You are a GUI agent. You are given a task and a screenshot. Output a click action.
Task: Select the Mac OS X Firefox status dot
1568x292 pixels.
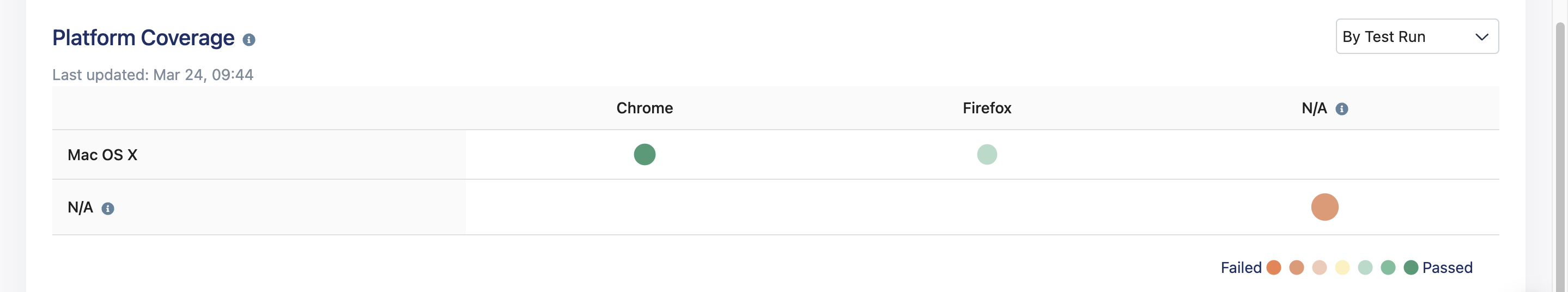[987, 155]
